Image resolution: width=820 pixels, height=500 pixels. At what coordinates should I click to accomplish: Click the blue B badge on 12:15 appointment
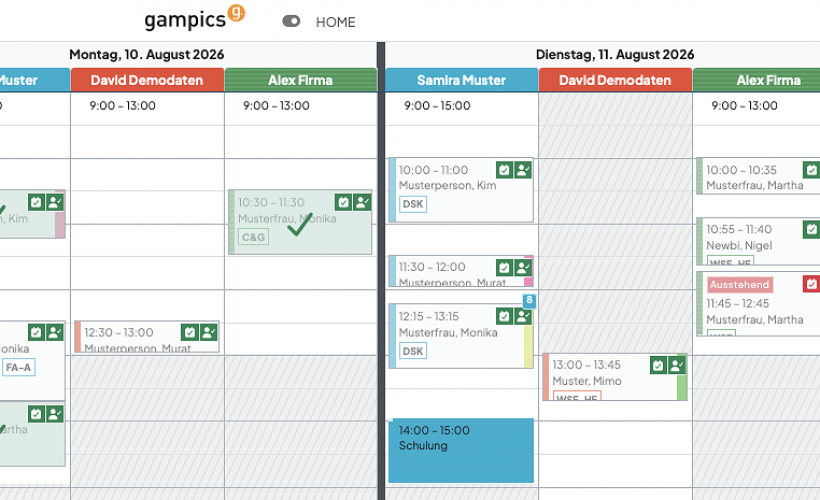click(529, 300)
